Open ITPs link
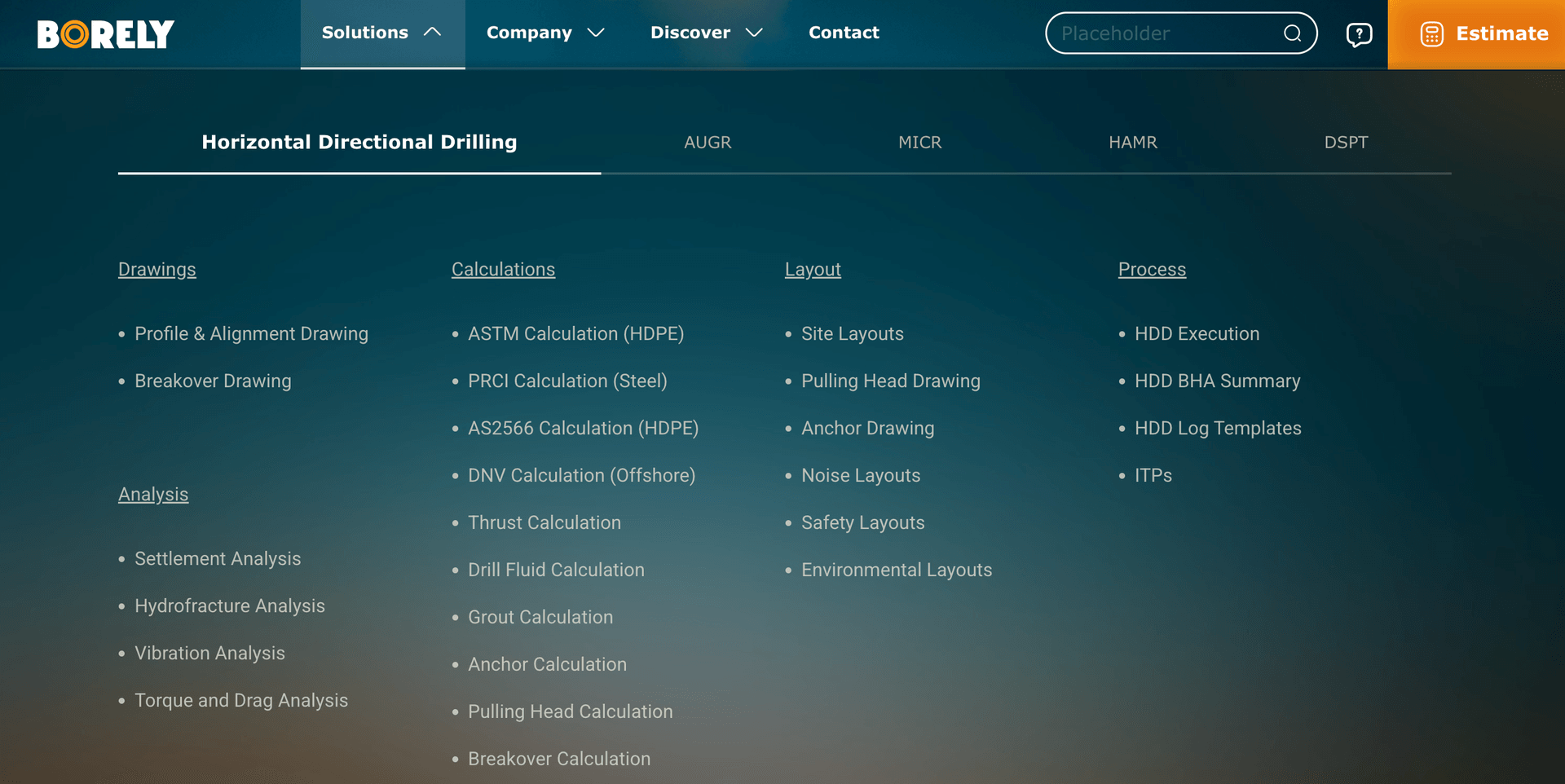The image size is (1565, 784). [1153, 476]
